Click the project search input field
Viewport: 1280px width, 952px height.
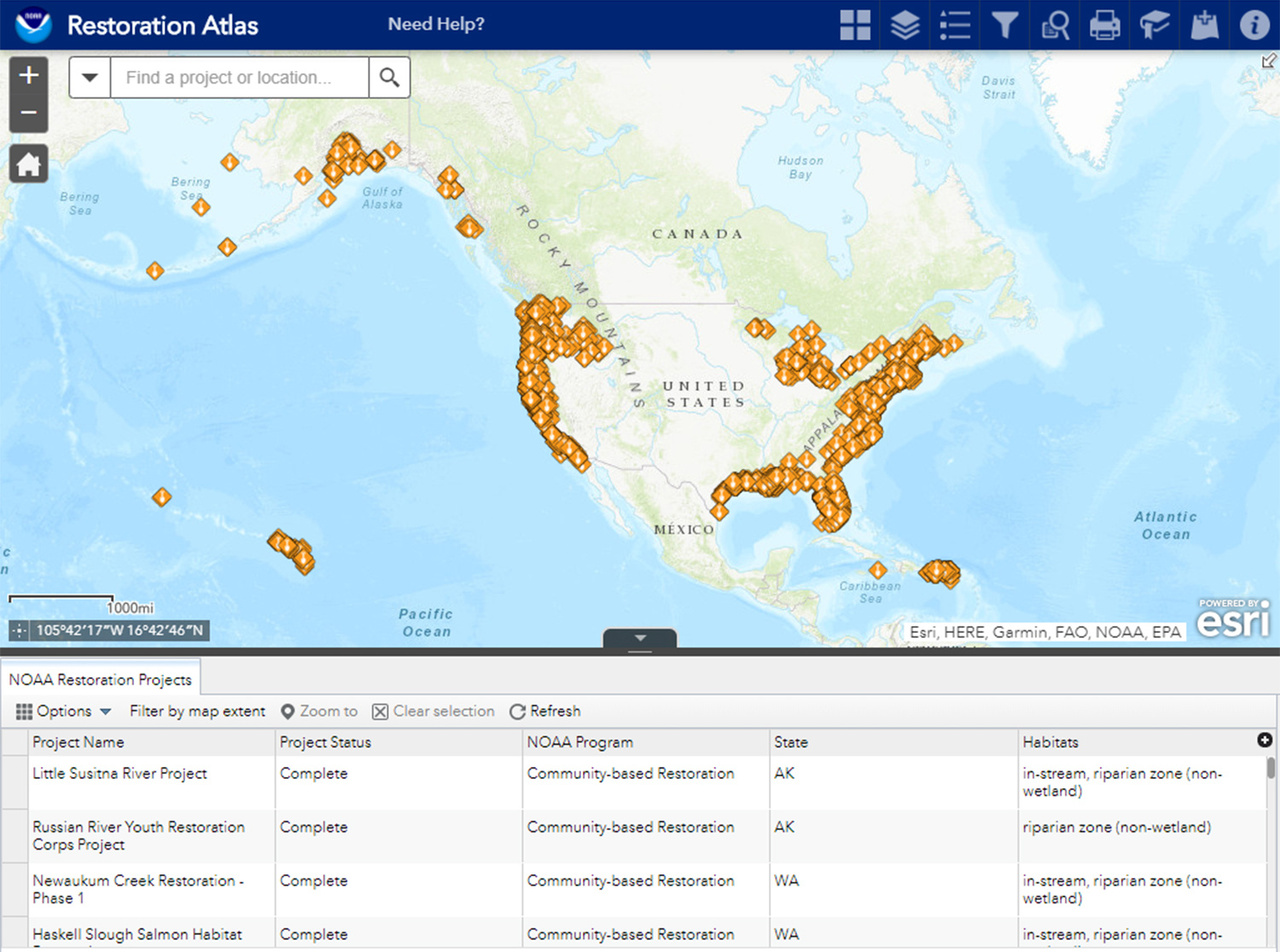[238, 77]
